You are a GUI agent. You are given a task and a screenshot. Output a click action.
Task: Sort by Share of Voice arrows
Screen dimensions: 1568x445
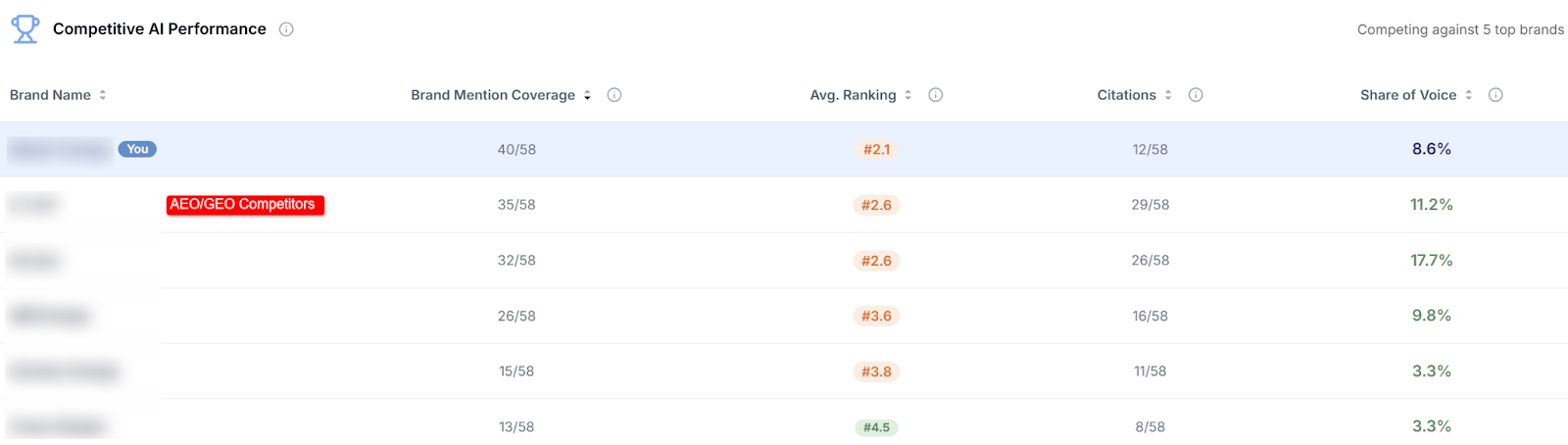tap(1468, 95)
